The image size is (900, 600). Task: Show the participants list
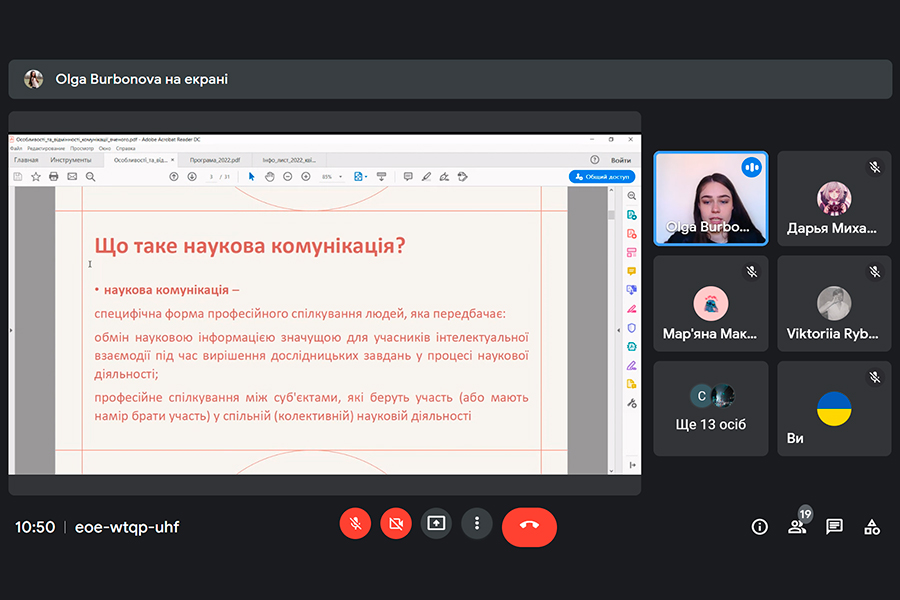click(797, 527)
